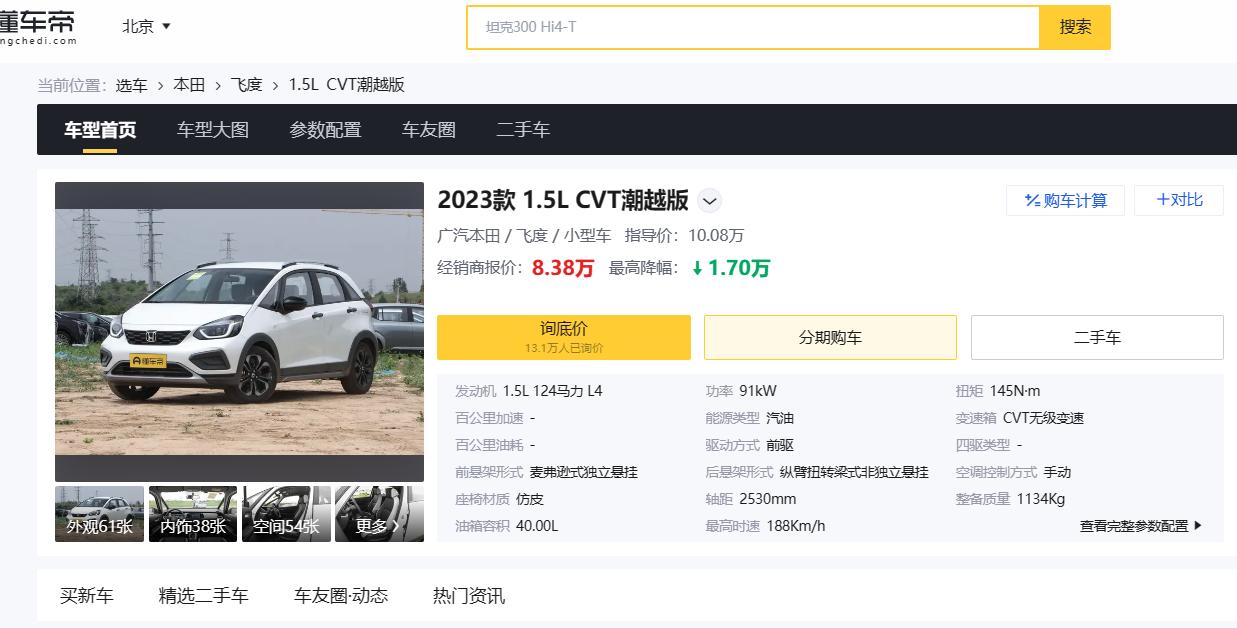Image resolution: width=1237 pixels, height=628 pixels.
Task: Open the 空间54张 space photos
Action: pos(286,513)
